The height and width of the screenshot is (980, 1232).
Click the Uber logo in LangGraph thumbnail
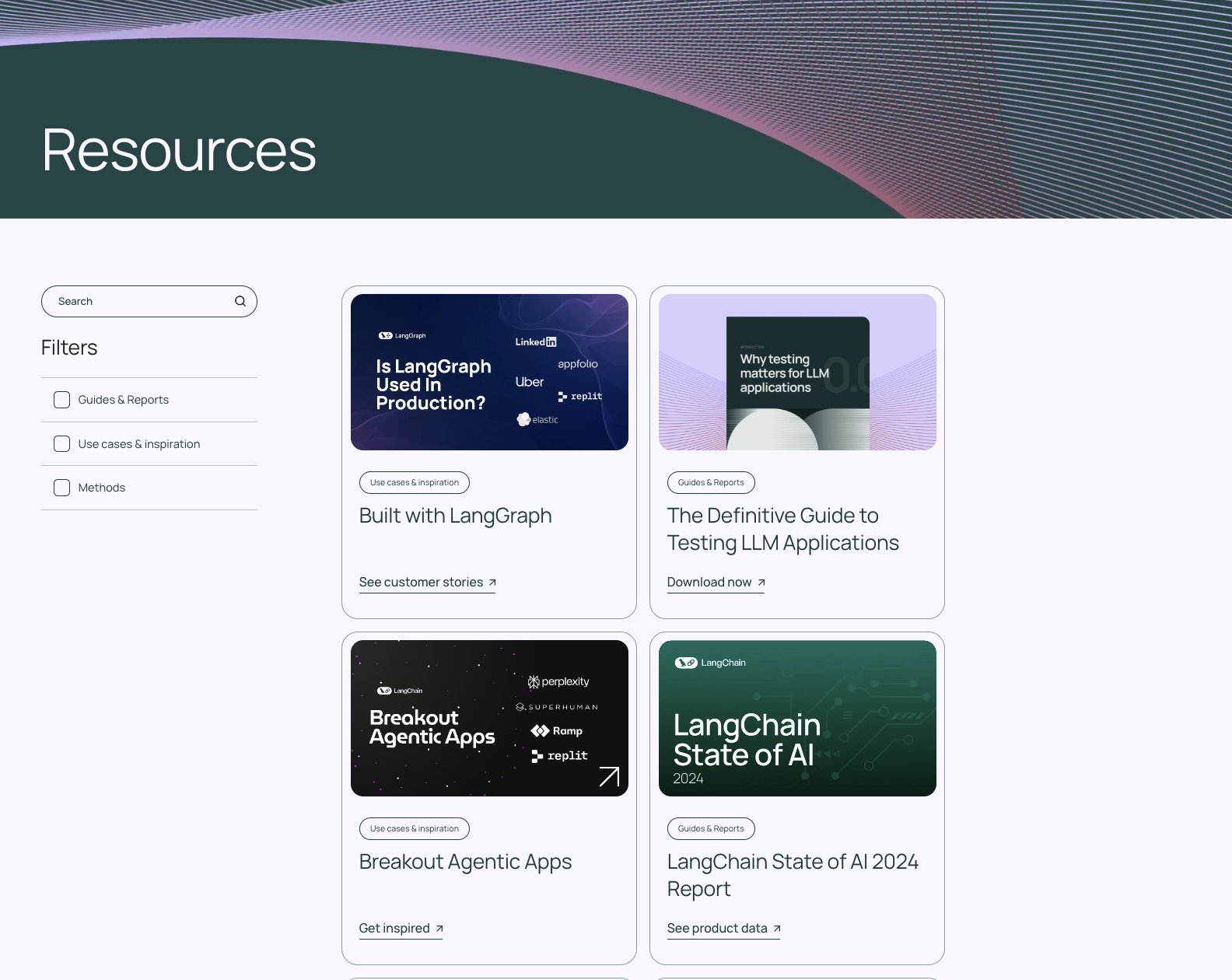[x=530, y=382]
